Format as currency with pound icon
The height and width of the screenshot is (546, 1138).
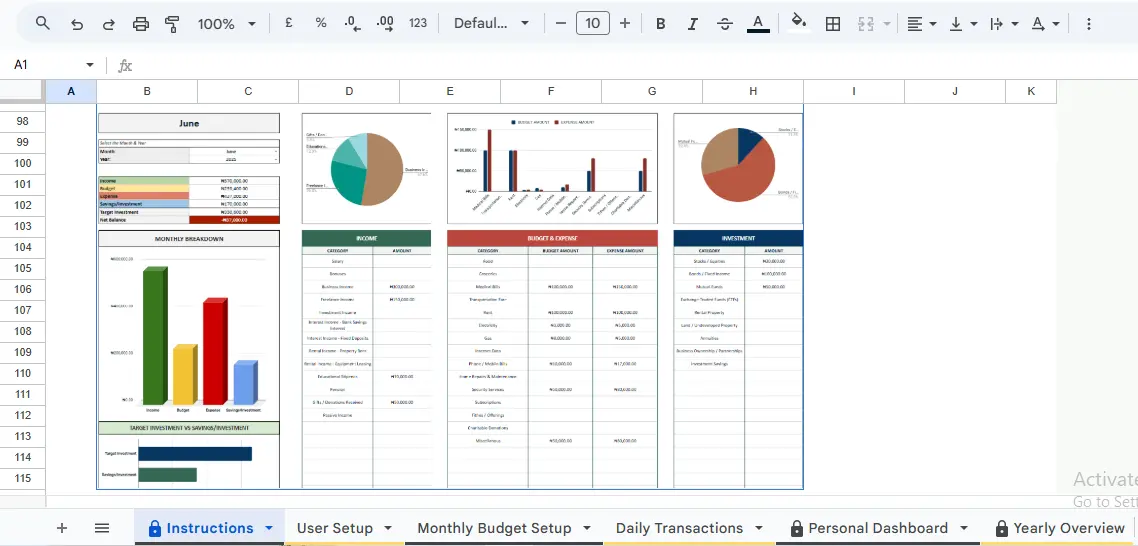point(289,23)
